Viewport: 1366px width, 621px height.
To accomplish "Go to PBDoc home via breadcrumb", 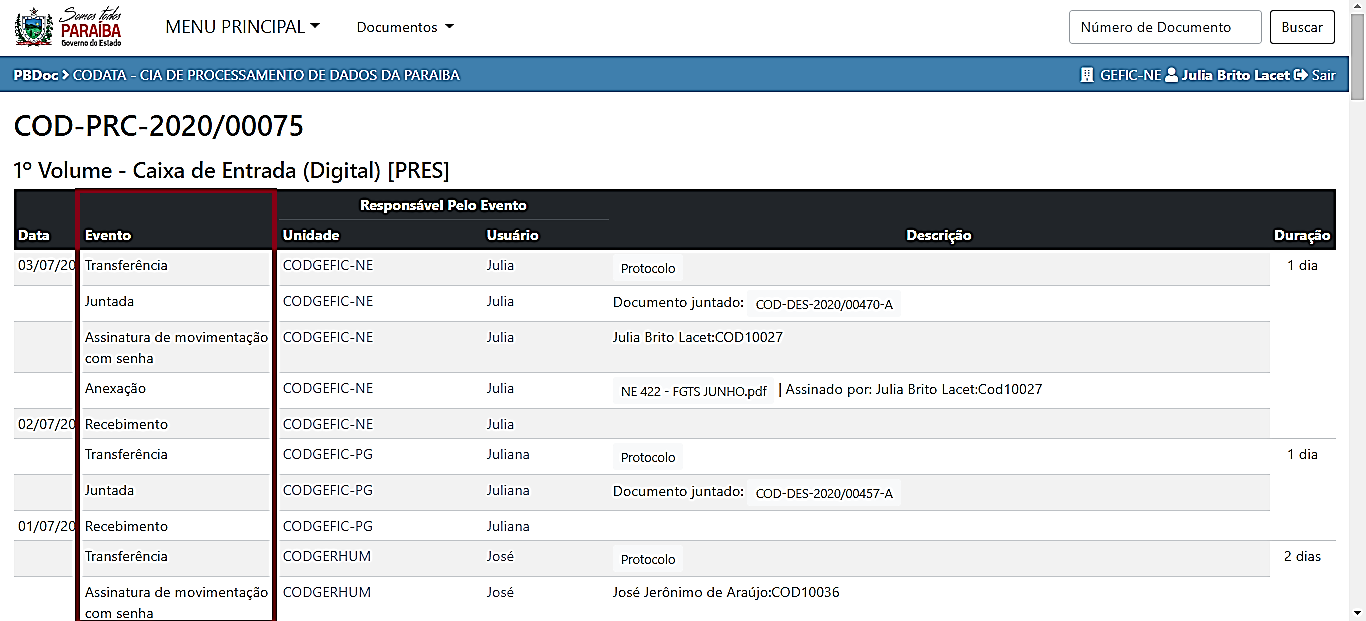I will [x=35, y=75].
